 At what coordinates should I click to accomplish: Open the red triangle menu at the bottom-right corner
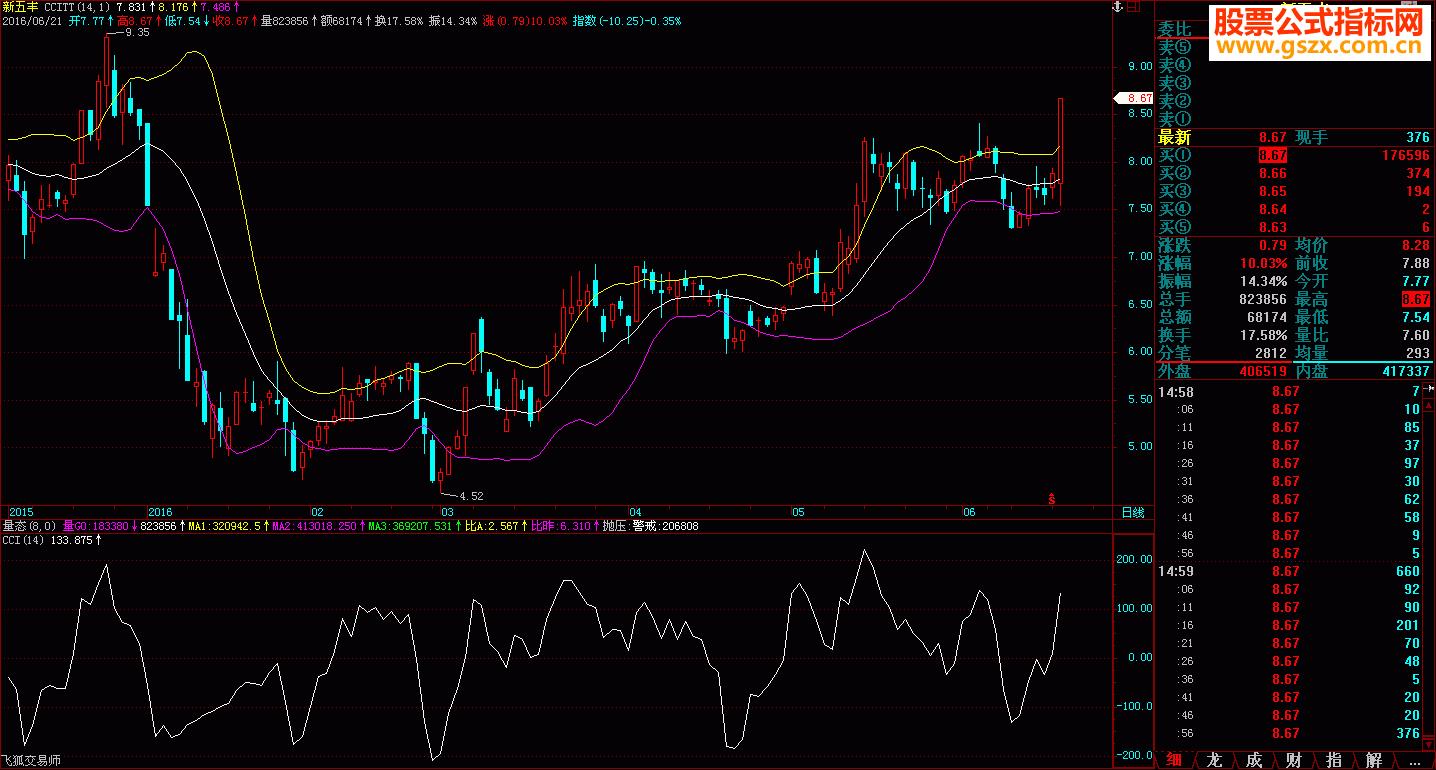(x=1428, y=746)
